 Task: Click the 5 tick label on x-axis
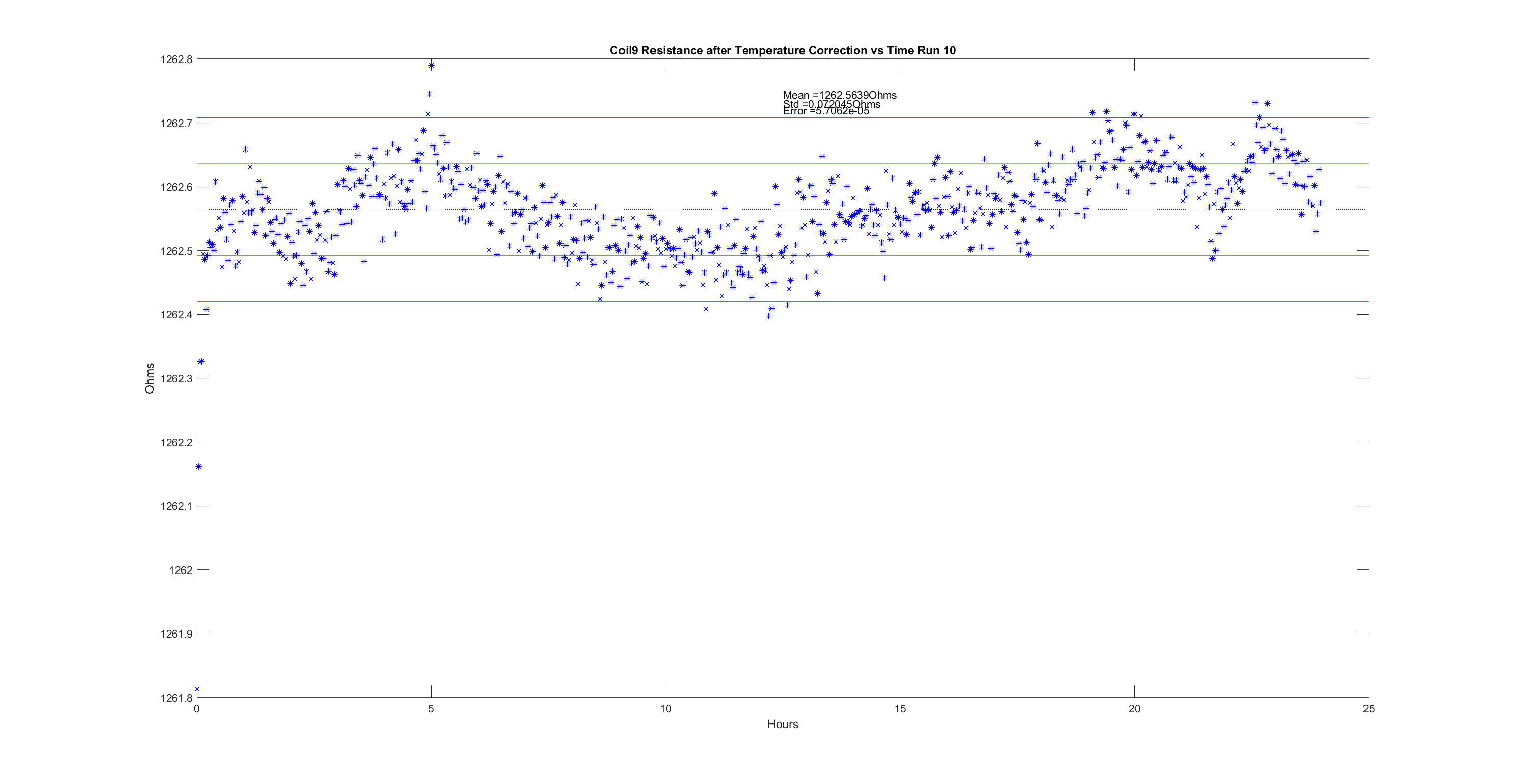pos(431,709)
